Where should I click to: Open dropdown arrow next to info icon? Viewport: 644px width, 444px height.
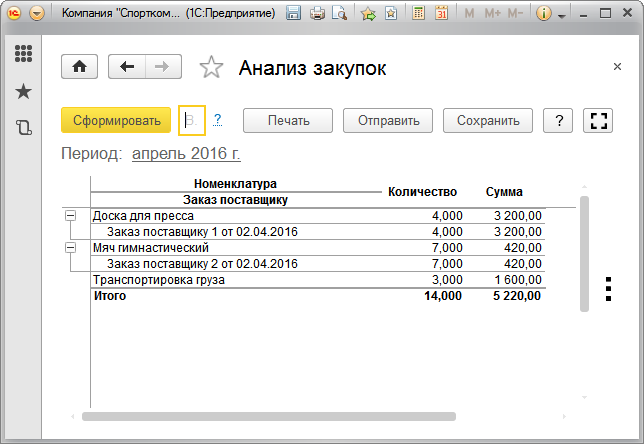click(x=562, y=16)
